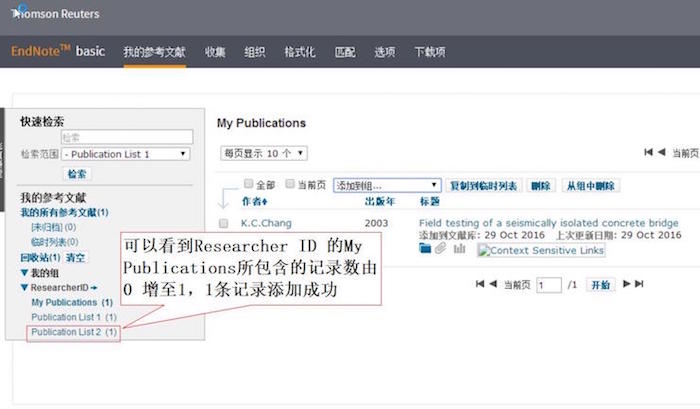
Task: Open the 检索范围 Publication List 1 dropdown
Action: (x=125, y=154)
